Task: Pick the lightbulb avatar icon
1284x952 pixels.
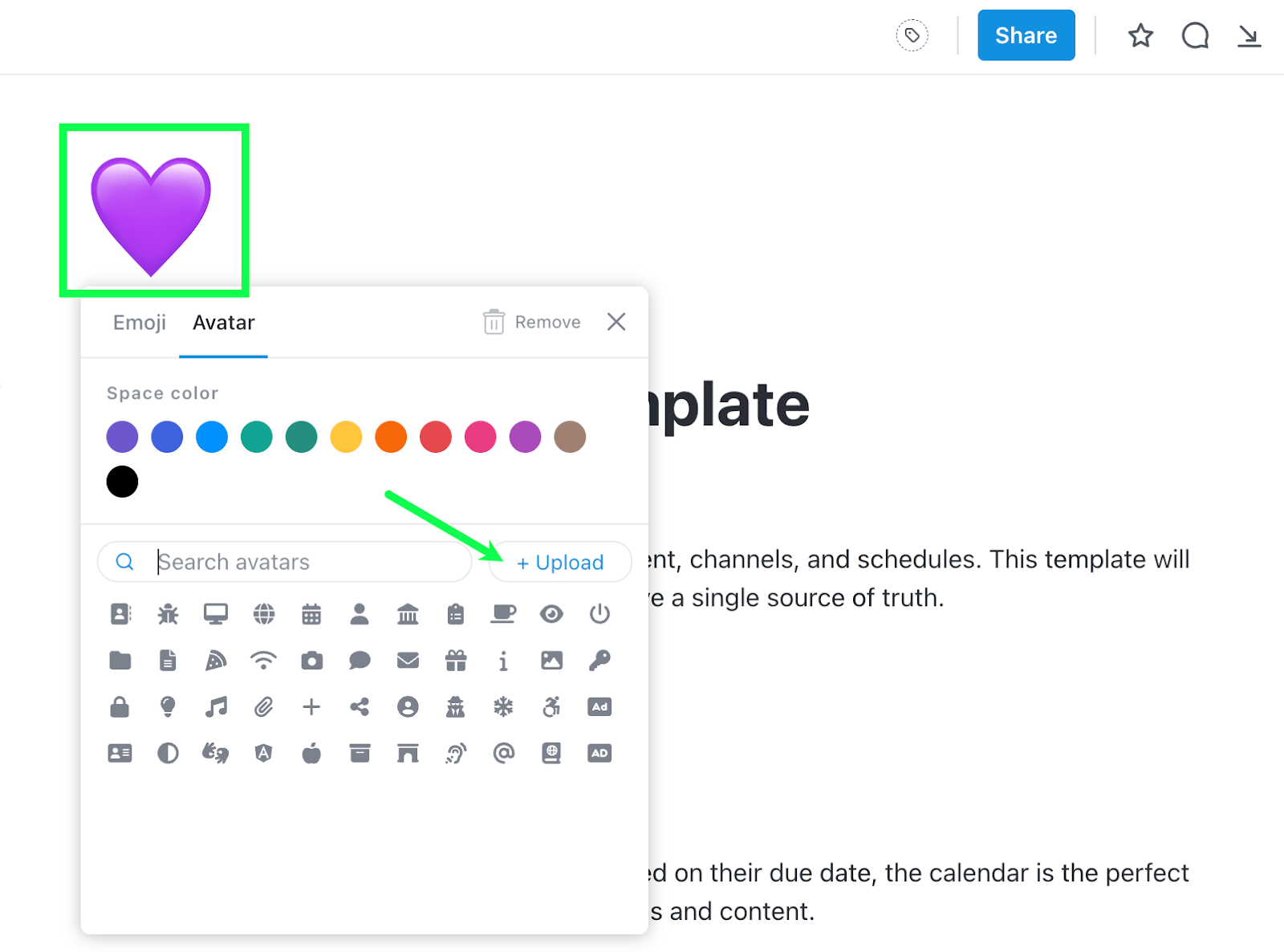Action: [x=168, y=706]
